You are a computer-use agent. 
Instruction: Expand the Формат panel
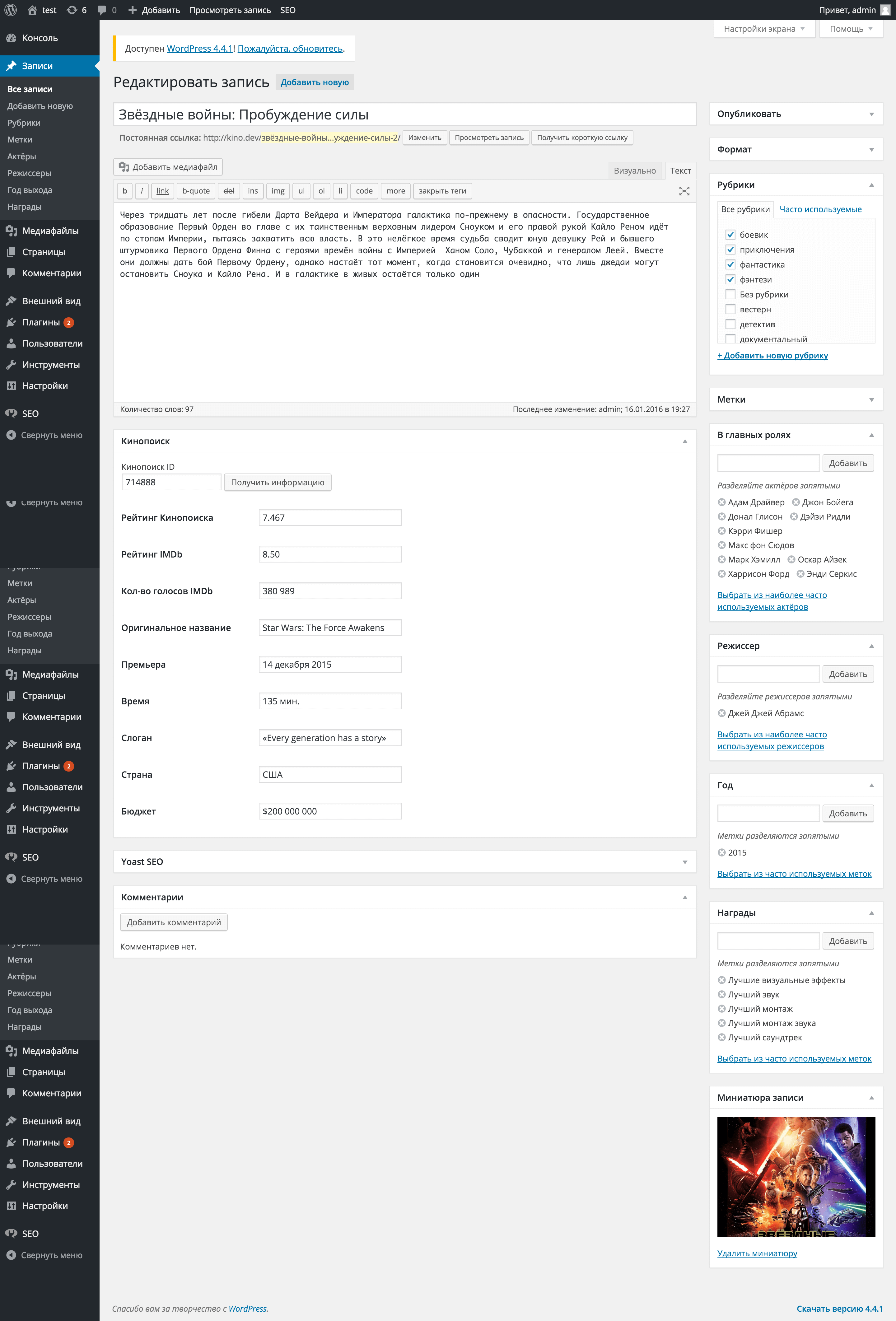coord(871,150)
